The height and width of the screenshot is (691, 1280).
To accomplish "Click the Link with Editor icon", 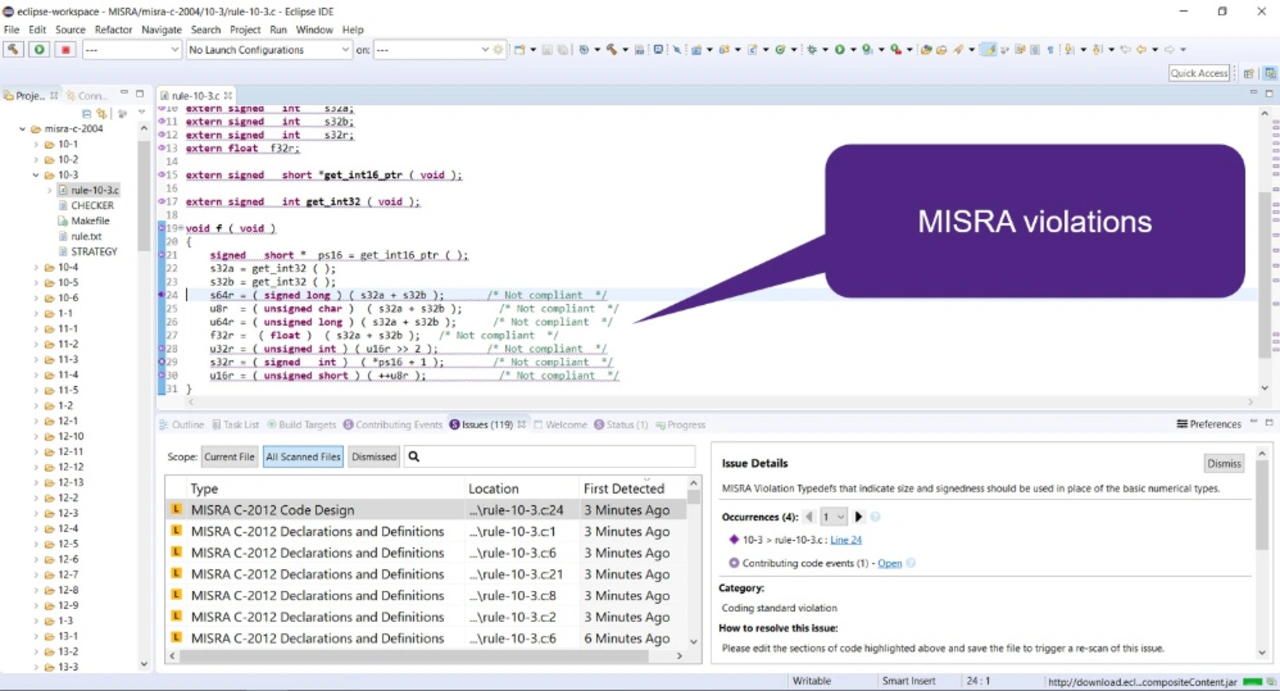I will point(101,114).
